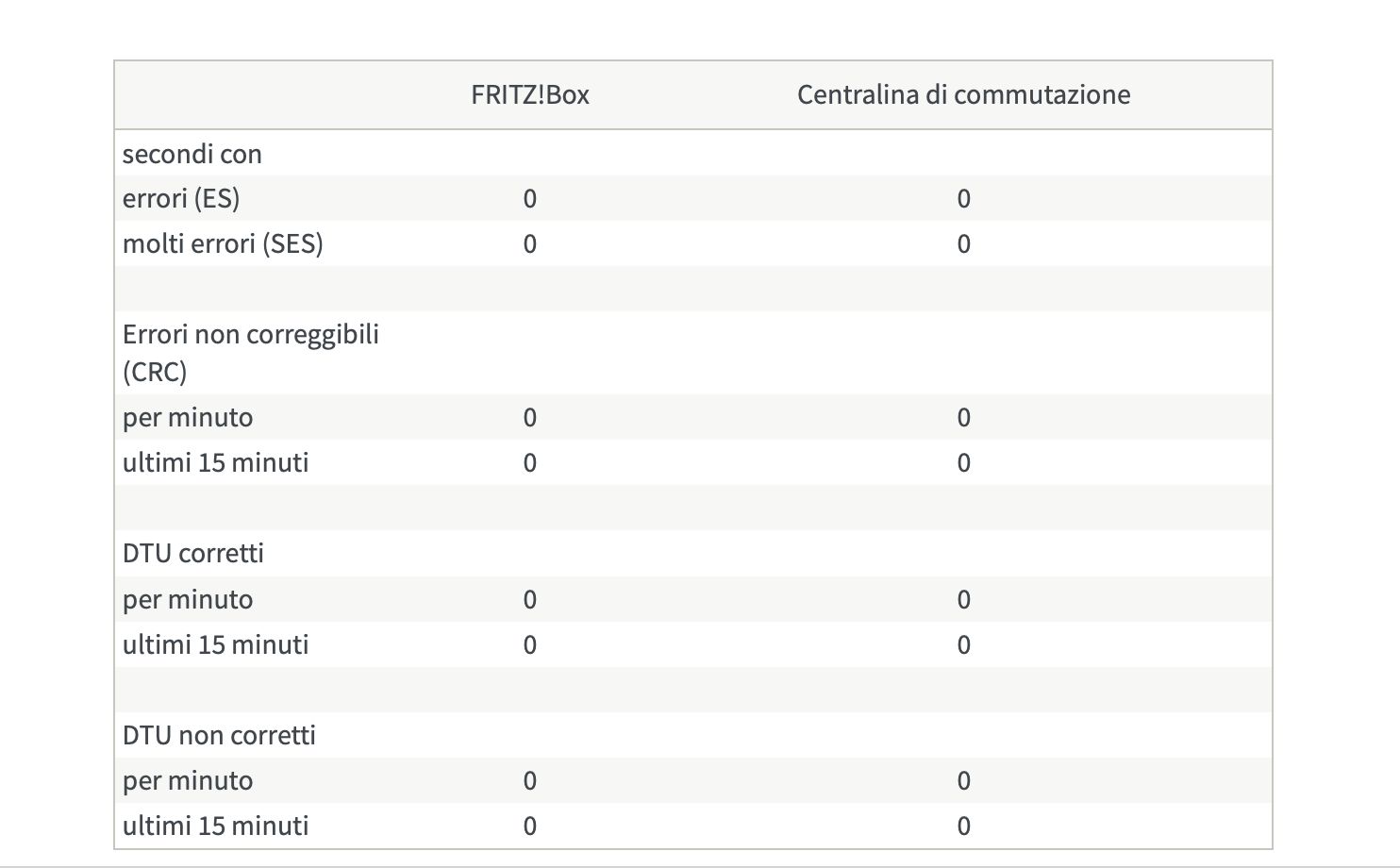1400x868 pixels.
Task: Click 'per minuto' under Errori non correggibili
Action: [188, 417]
